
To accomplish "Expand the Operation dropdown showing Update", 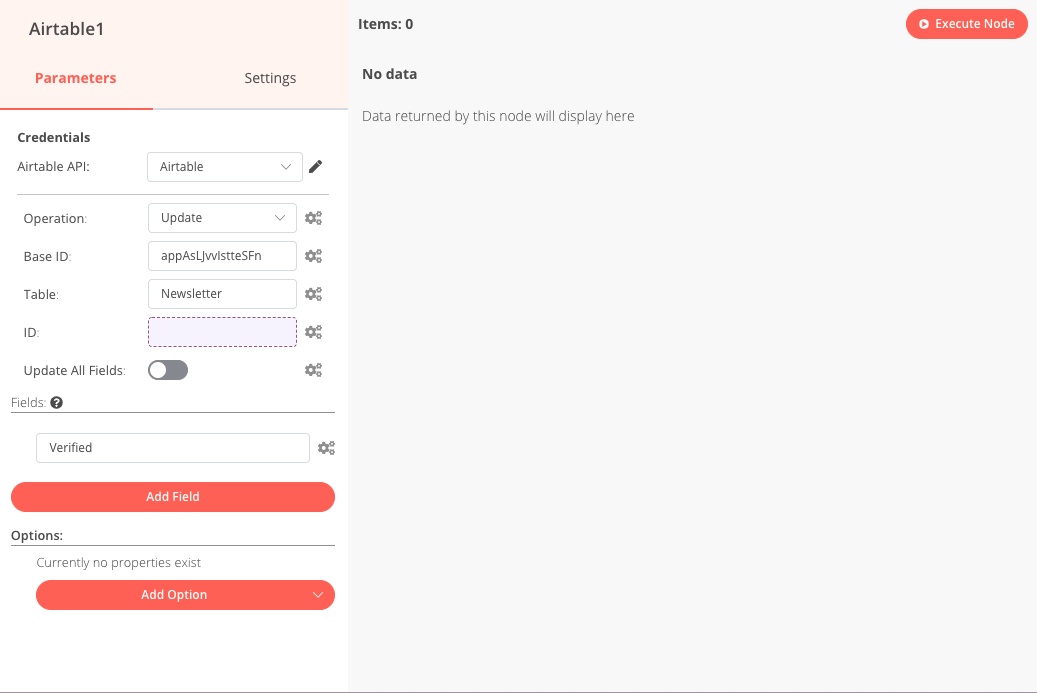I will (x=222, y=218).
